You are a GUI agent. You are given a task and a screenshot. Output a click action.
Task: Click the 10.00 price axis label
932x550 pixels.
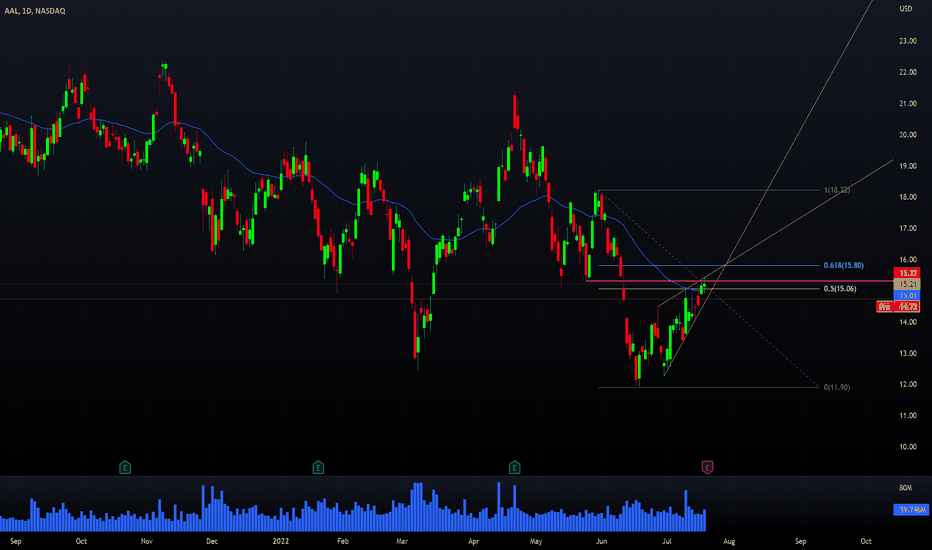908,447
